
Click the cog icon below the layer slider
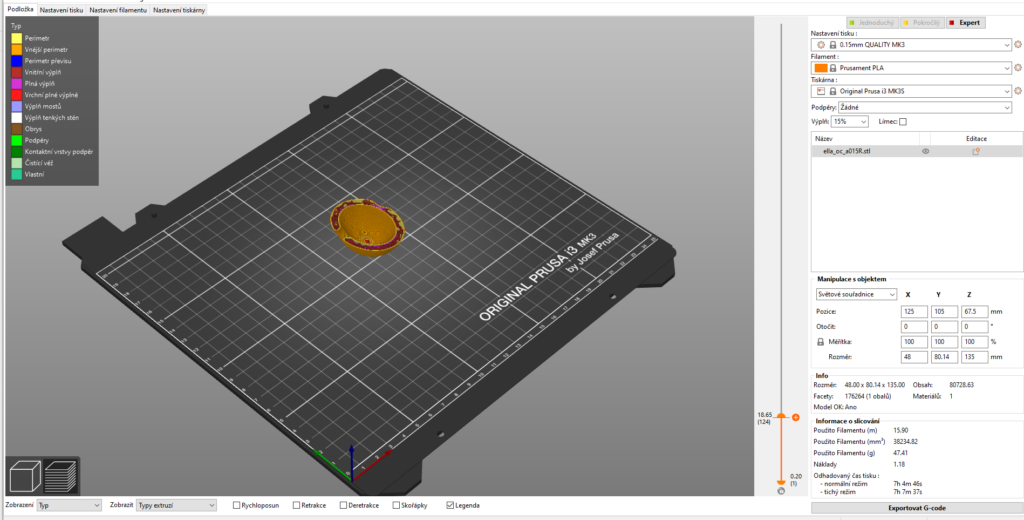click(781, 491)
